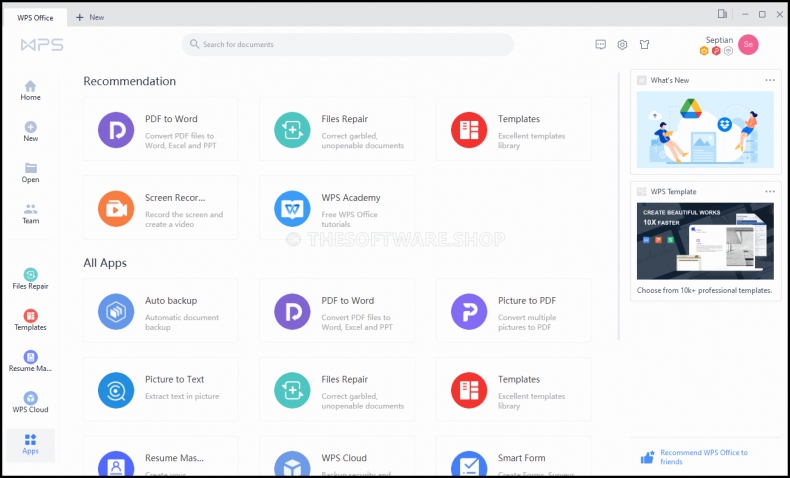The height and width of the screenshot is (478, 790).
Task: Open the Smart Form app tile
Action: [513, 461]
